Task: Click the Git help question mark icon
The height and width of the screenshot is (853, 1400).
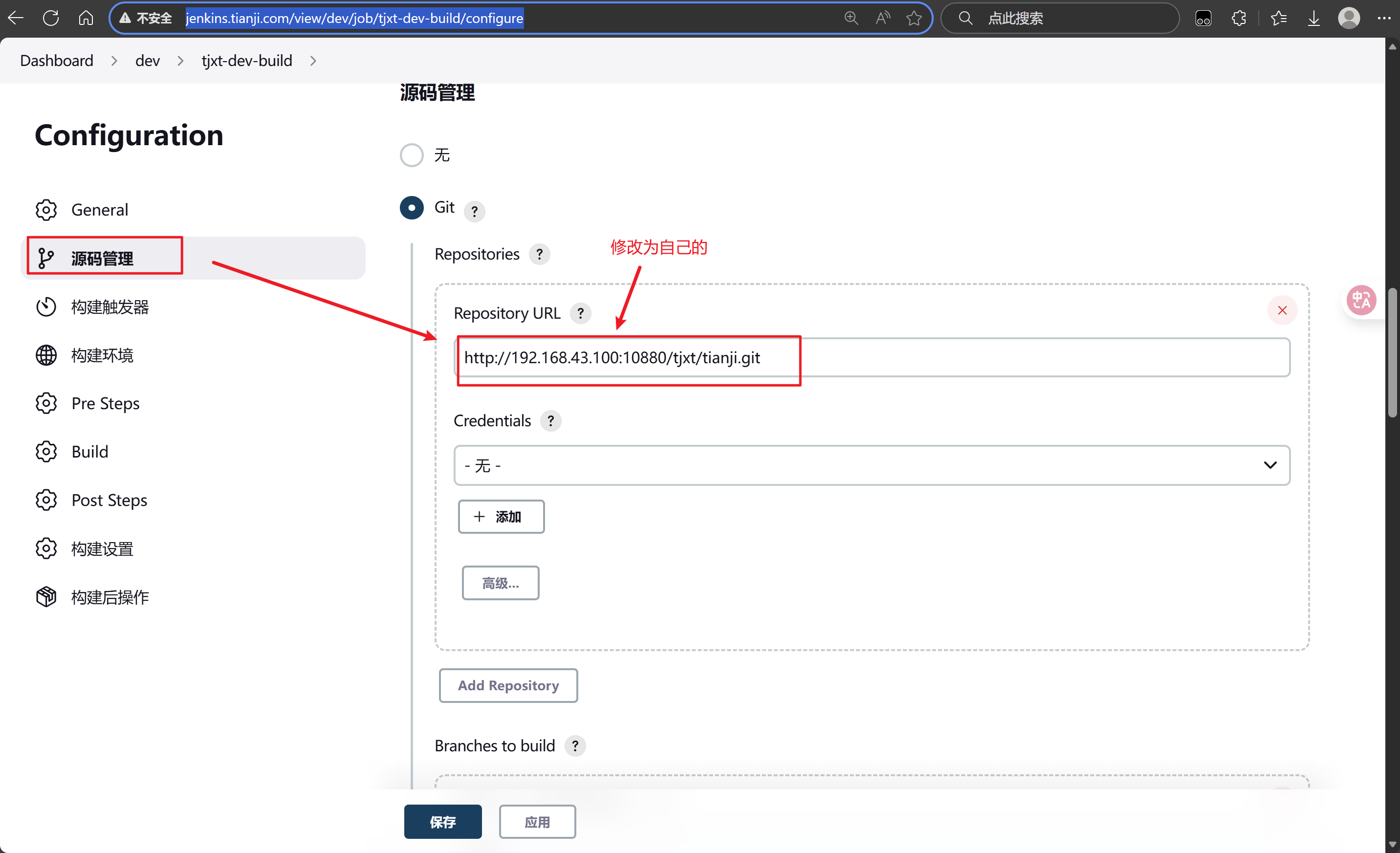Action: [x=475, y=211]
